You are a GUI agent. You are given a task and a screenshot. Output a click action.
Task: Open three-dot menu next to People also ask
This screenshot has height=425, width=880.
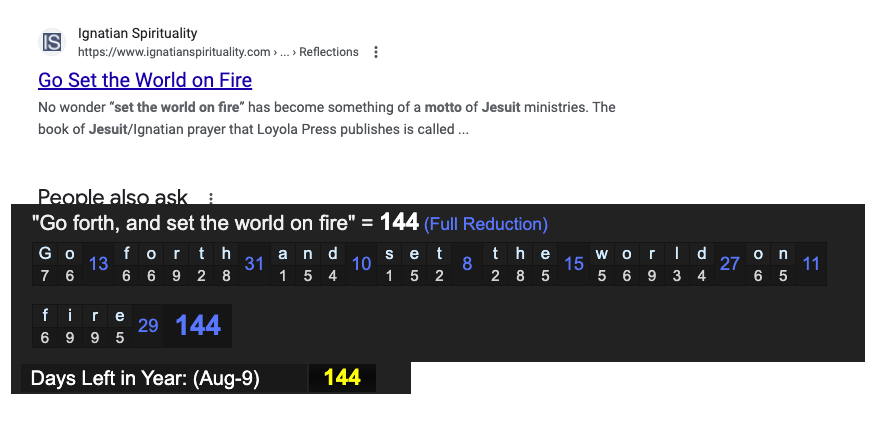coord(210,198)
